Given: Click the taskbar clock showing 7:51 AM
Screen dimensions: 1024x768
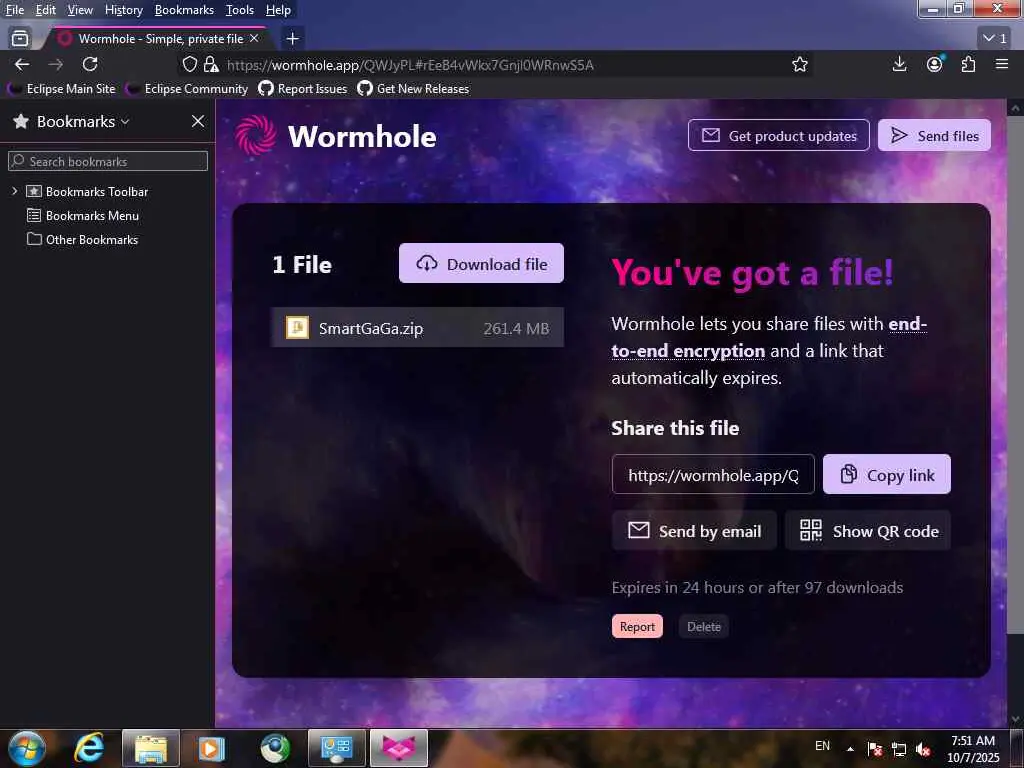Looking at the screenshot, I should click(x=973, y=749).
